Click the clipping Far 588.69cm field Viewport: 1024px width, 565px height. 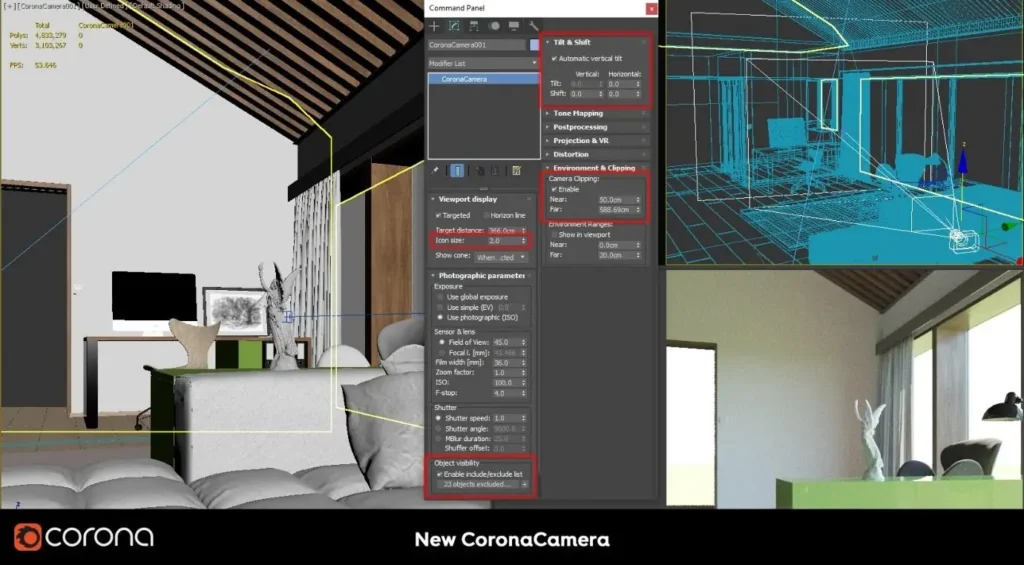[x=616, y=210]
